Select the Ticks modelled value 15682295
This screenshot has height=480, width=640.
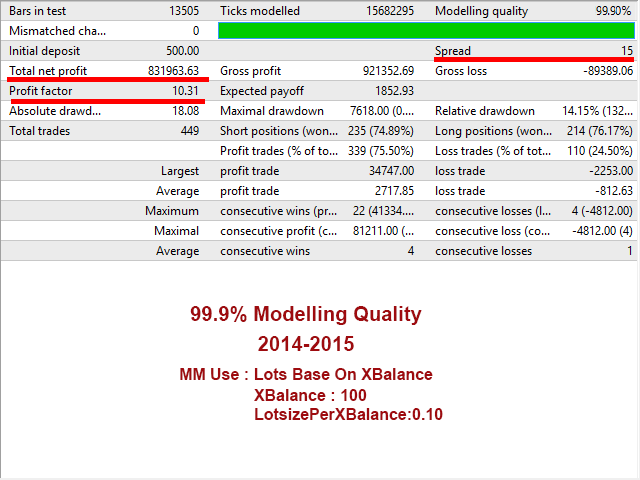(390, 11)
